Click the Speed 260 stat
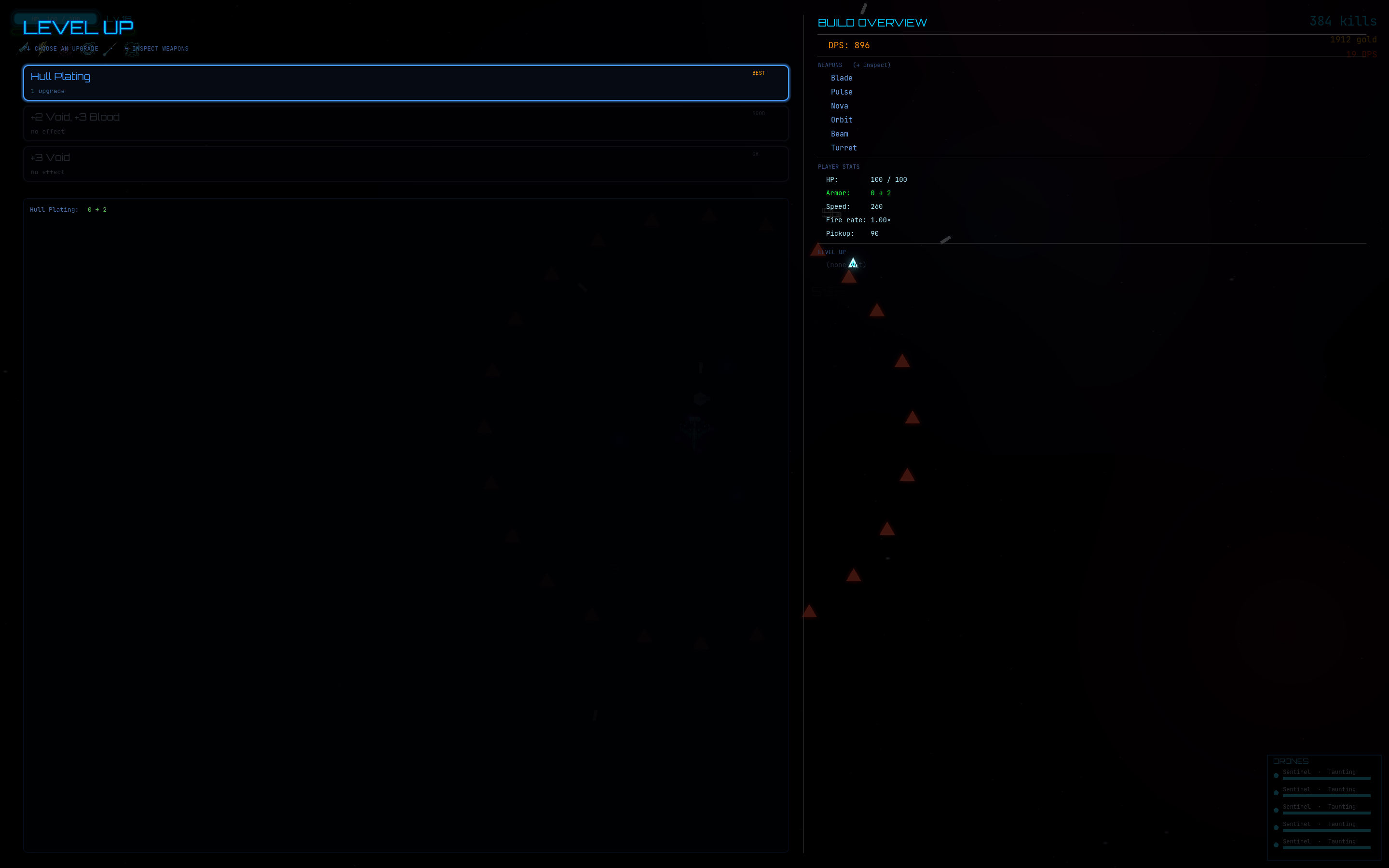Image resolution: width=1389 pixels, height=868 pixels. (x=854, y=207)
